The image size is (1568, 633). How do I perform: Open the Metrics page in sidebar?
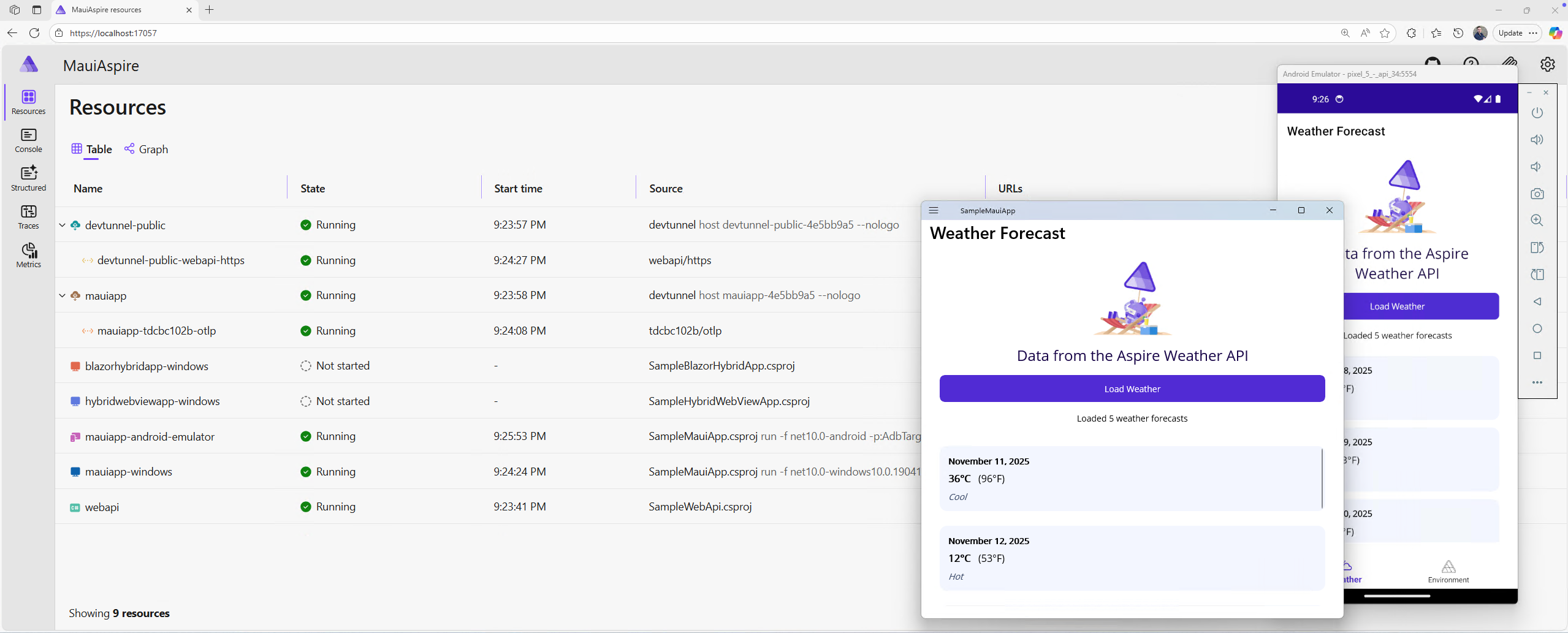click(28, 255)
